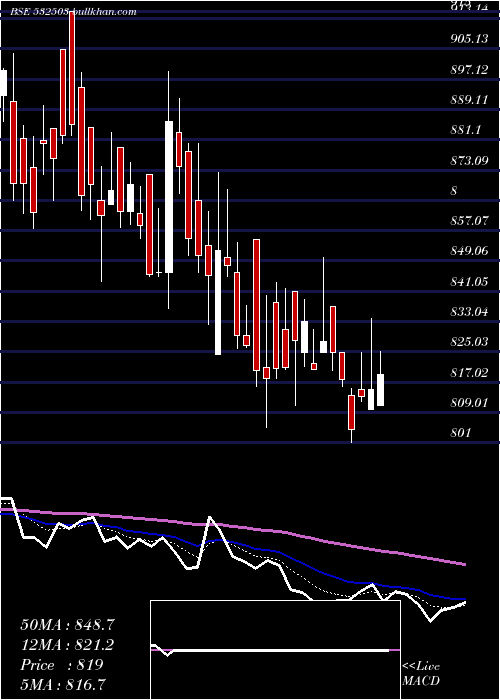
Task: Click the 857.07 price axis label
Action: (469, 221)
